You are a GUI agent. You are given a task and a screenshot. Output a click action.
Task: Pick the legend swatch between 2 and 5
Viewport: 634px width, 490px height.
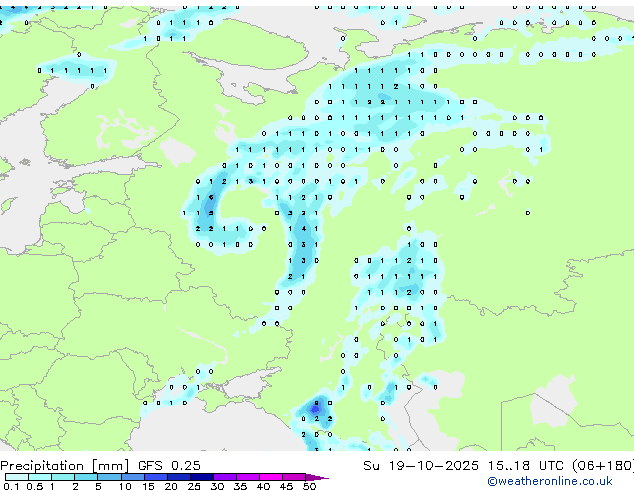tap(86, 477)
